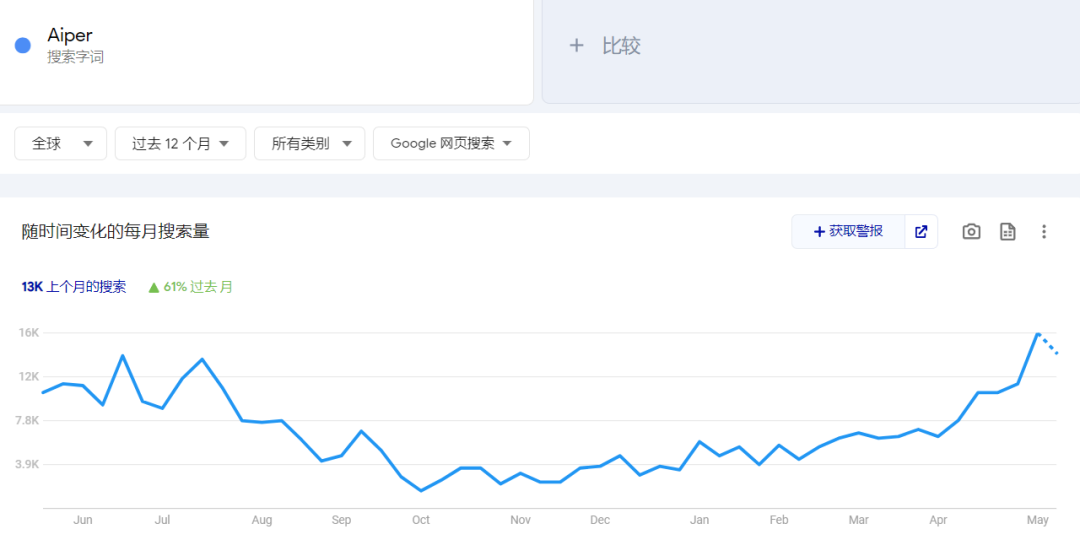
Task: Click the Jun label on the x-axis
Action: (83, 520)
